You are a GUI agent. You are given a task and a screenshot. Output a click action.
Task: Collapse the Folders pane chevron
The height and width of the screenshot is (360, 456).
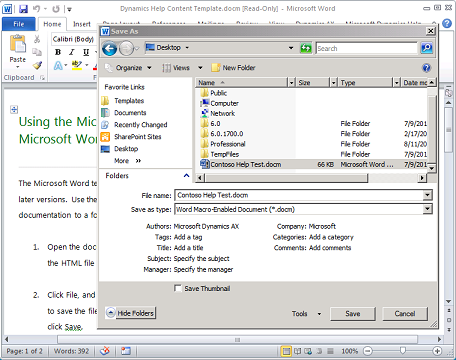pos(186,176)
